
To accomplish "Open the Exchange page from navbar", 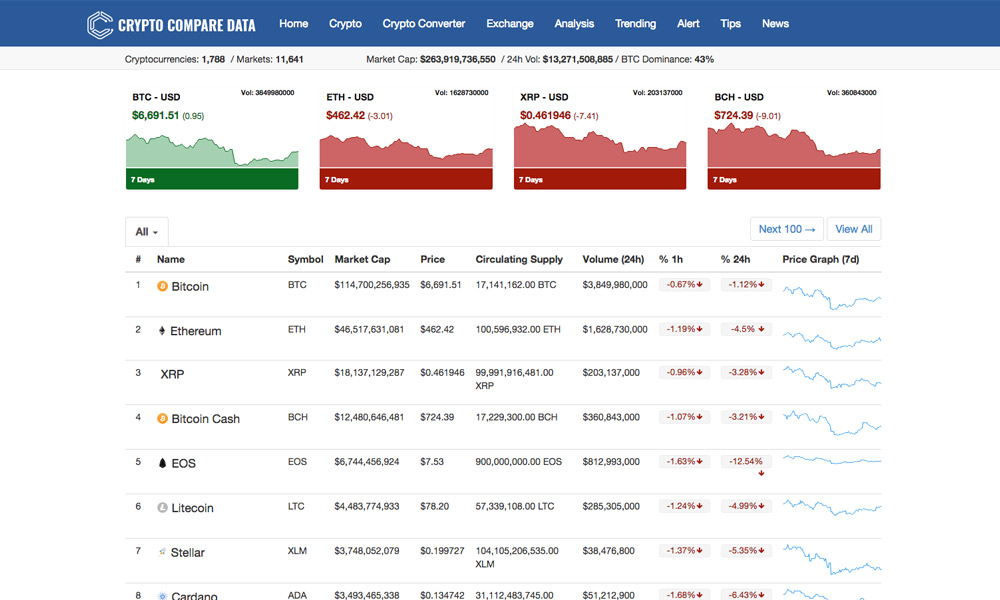I will [510, 24].
